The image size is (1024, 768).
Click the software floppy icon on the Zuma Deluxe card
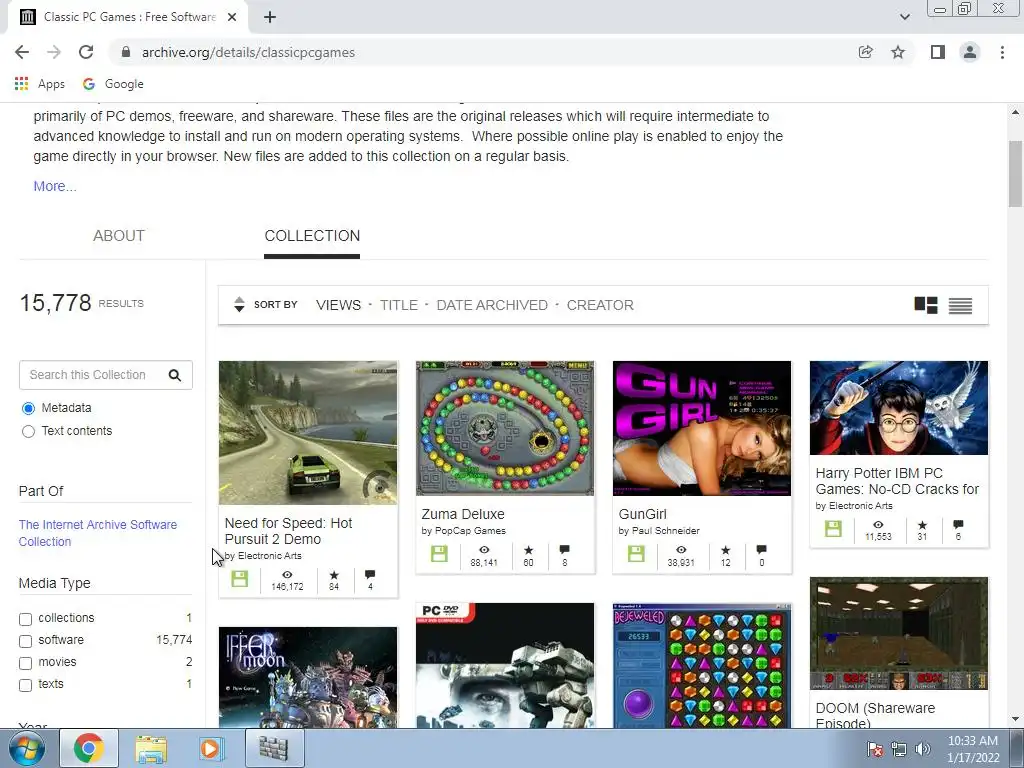tap(439, 554)
